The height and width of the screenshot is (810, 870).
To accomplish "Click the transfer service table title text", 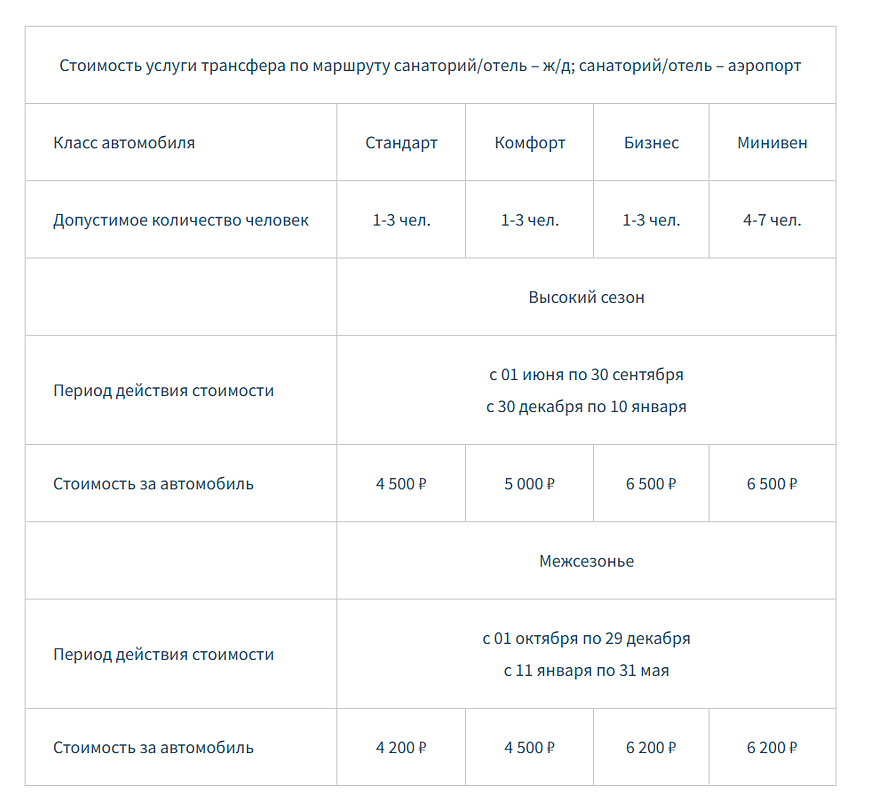I will click(430, 66).
